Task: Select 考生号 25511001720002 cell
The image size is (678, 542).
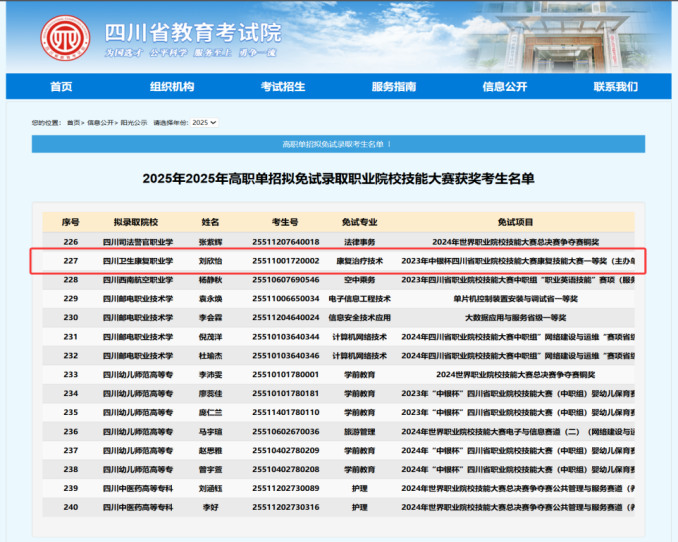Action: [285, 261]
